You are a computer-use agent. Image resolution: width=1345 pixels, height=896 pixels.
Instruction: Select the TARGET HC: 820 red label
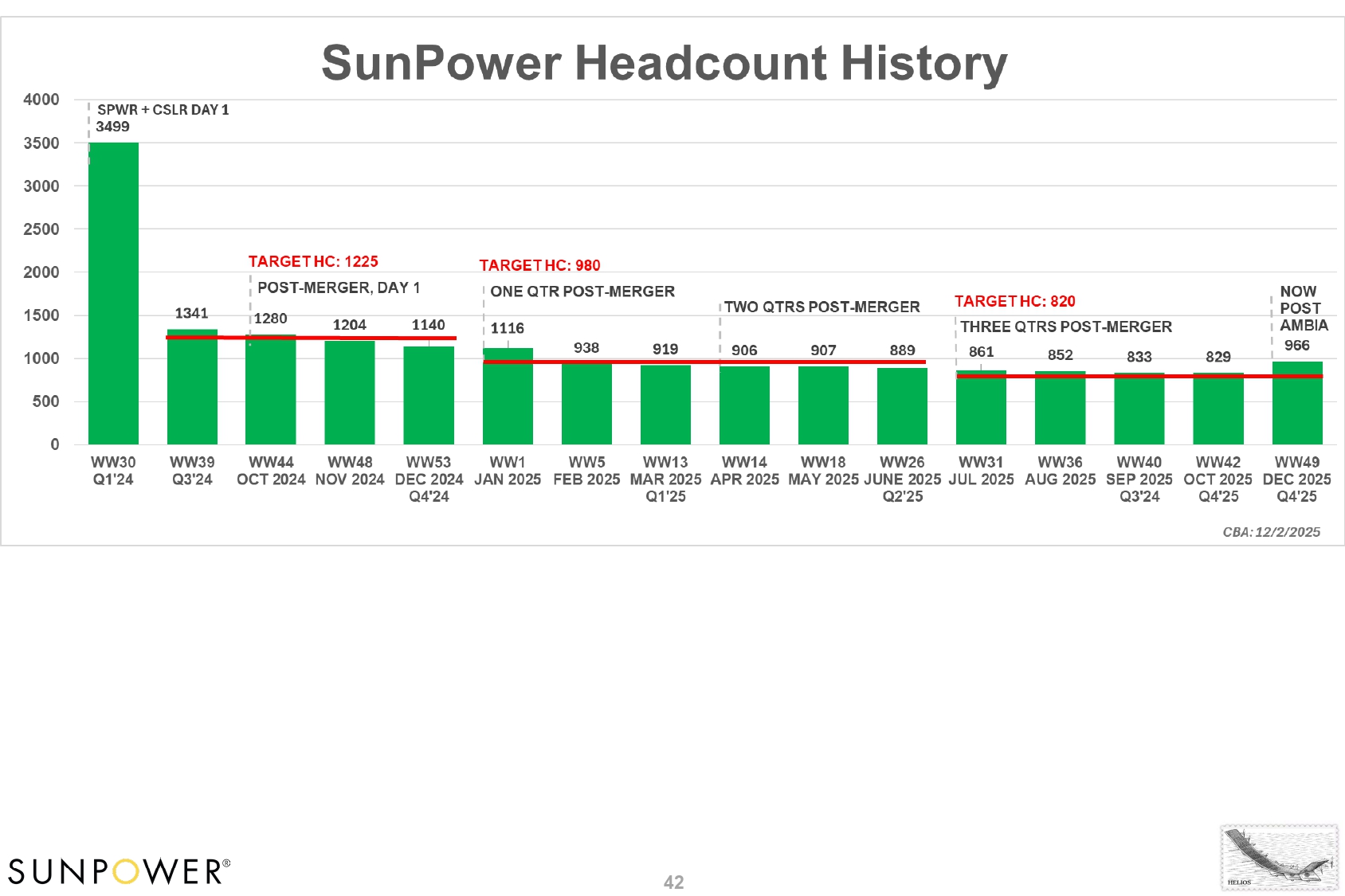coord(1014,301)
